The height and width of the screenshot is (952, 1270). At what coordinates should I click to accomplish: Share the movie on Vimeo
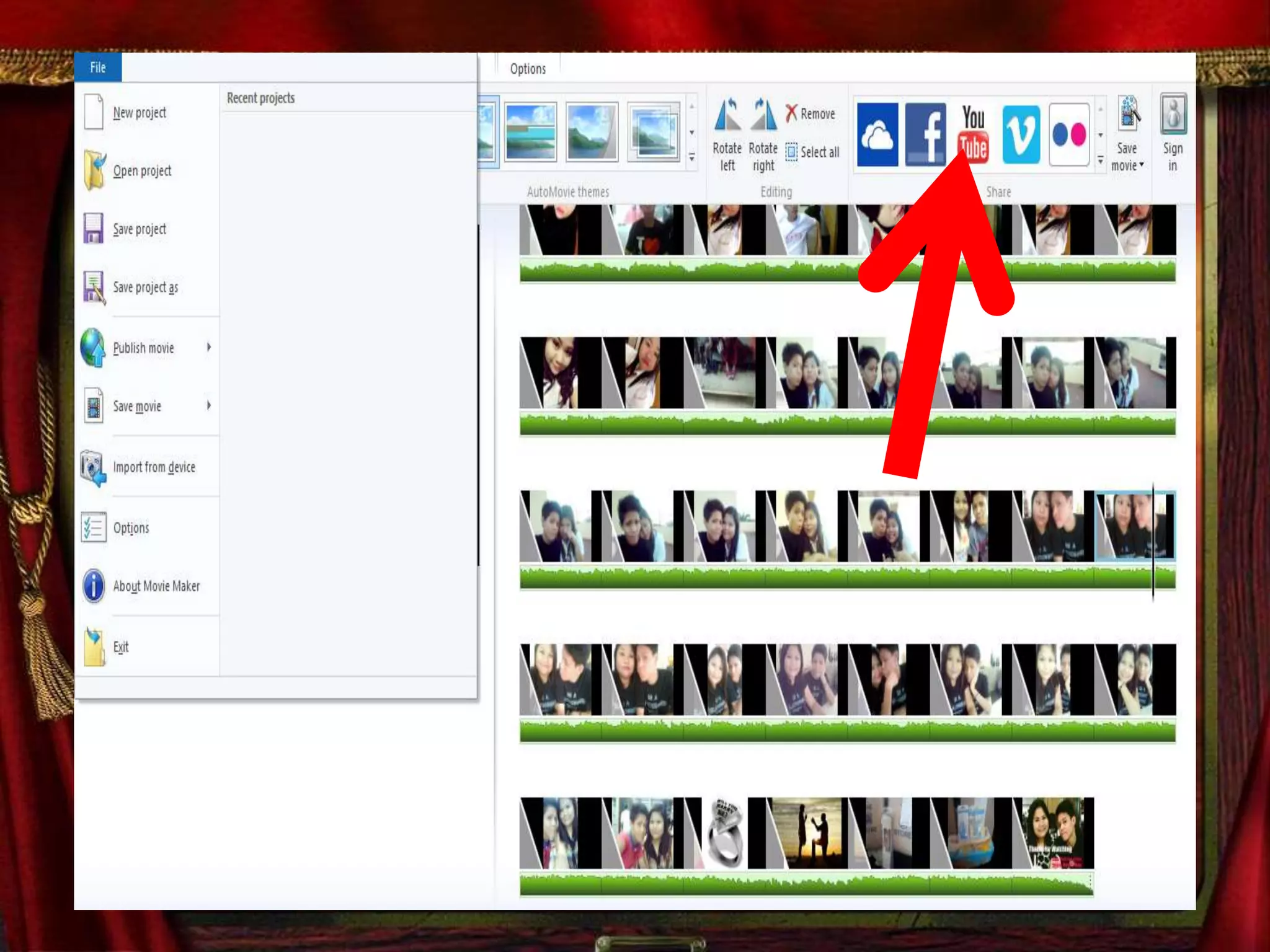click(x=1021, y=134)
